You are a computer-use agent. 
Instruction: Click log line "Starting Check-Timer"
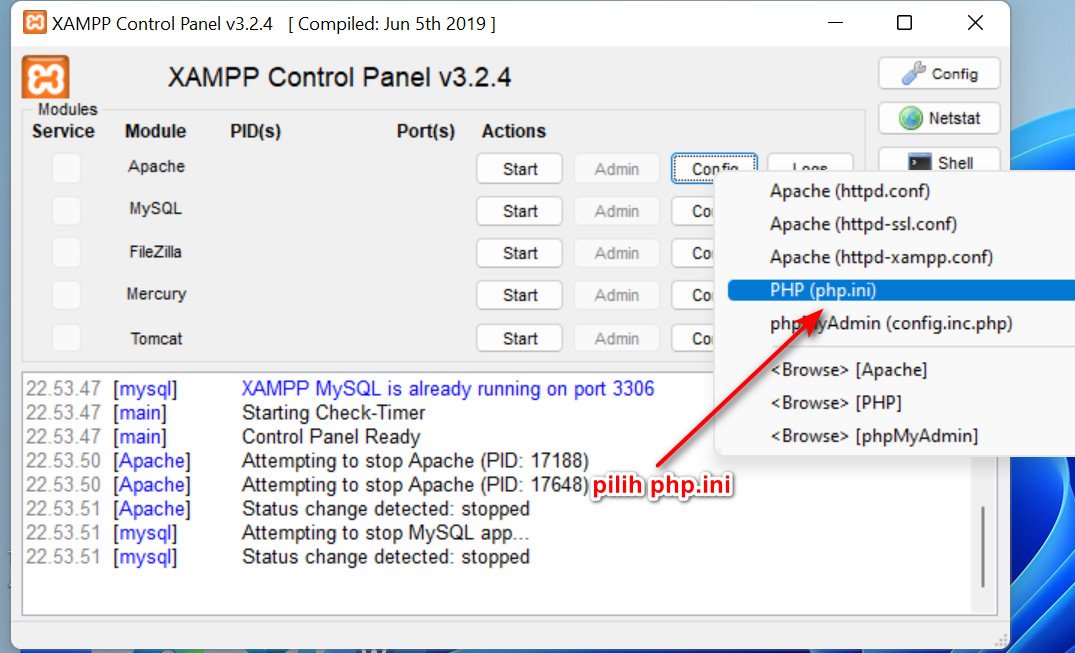pyautogui.click(x=333, y=413)
